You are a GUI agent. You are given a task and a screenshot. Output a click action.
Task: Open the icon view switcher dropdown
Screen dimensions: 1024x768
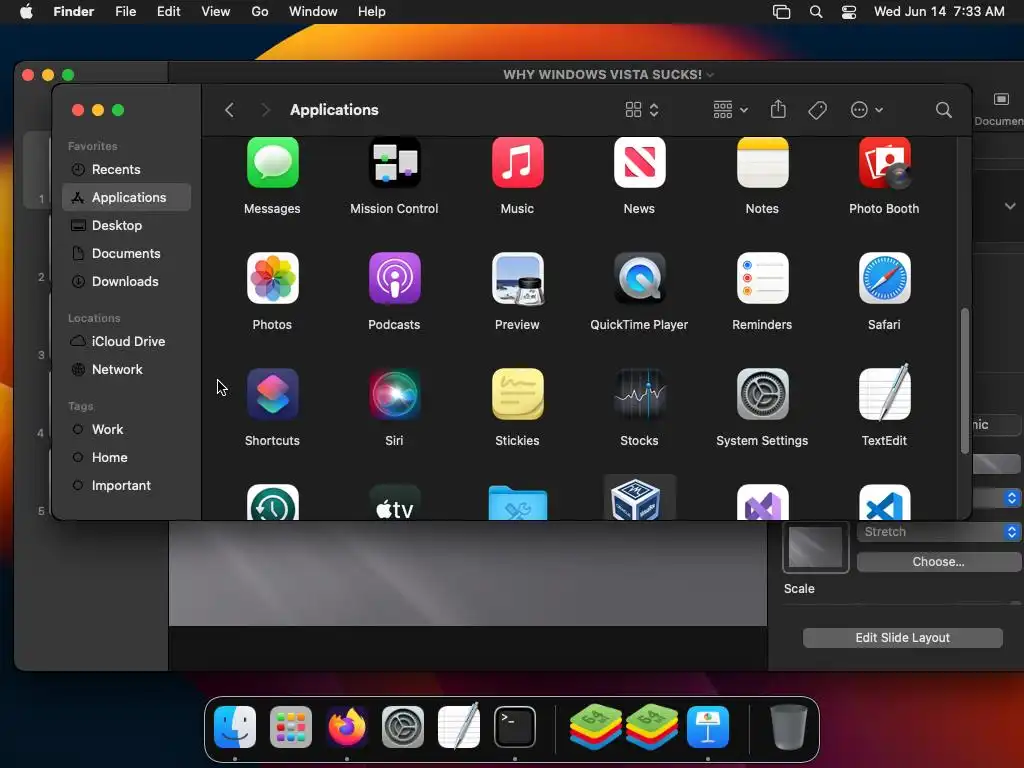point(642,110)
